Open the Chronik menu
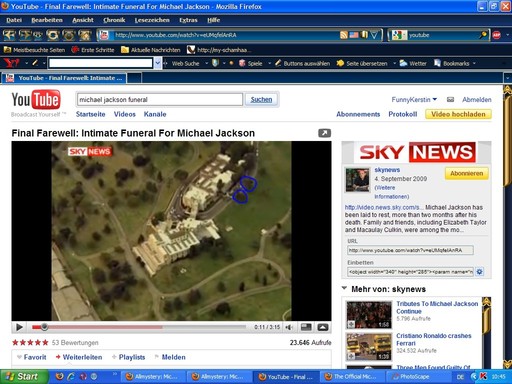The image size is (512, 384). tap(114, 20)
